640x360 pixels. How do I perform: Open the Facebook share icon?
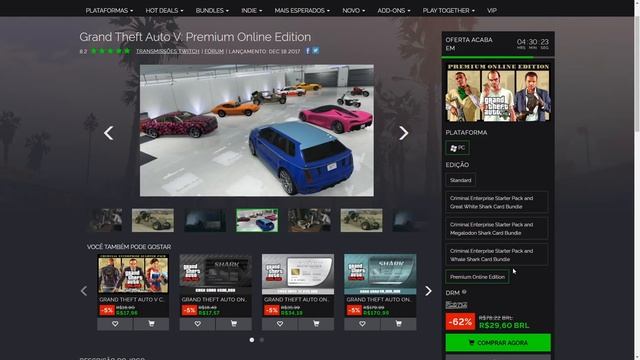tap(308, 51)
